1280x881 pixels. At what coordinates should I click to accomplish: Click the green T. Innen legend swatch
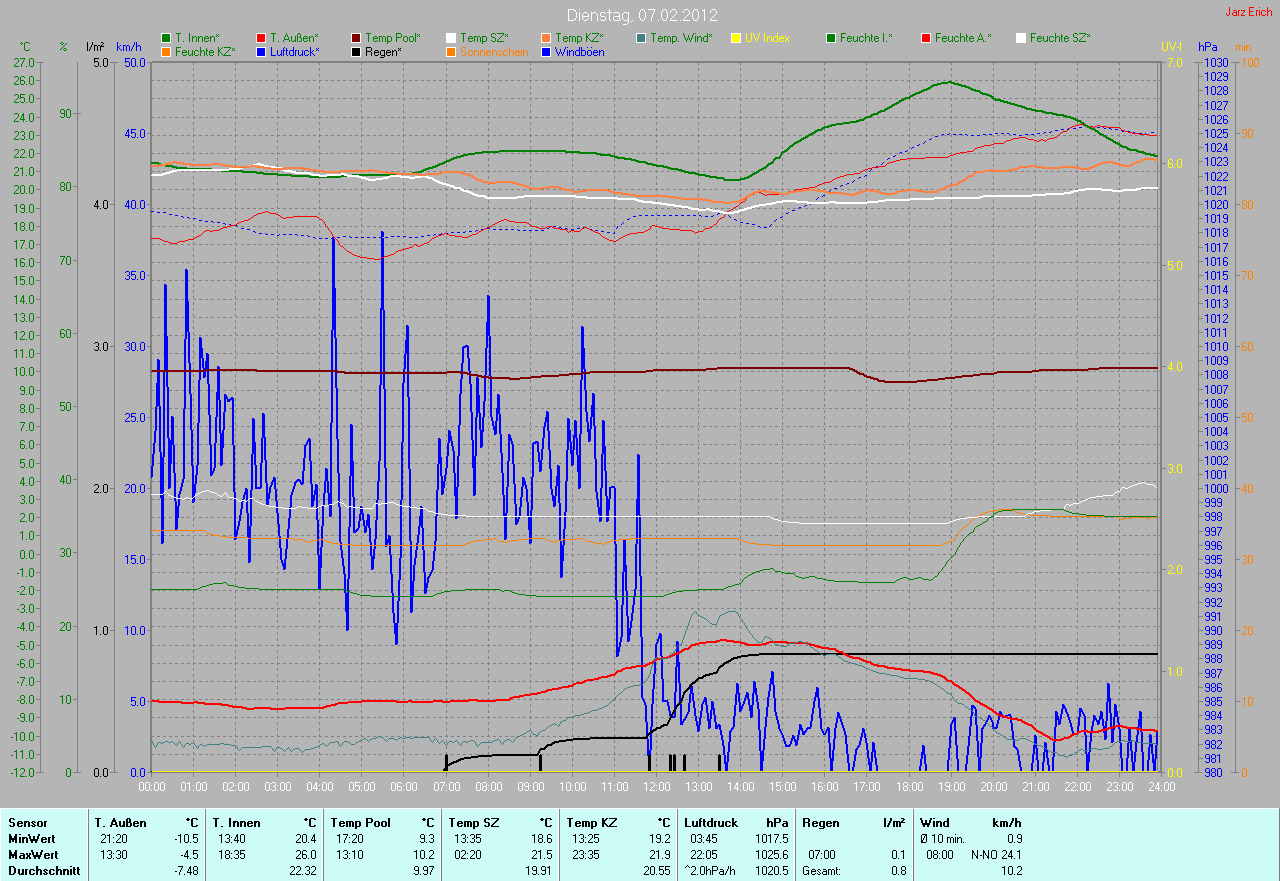tap(166, 38)
